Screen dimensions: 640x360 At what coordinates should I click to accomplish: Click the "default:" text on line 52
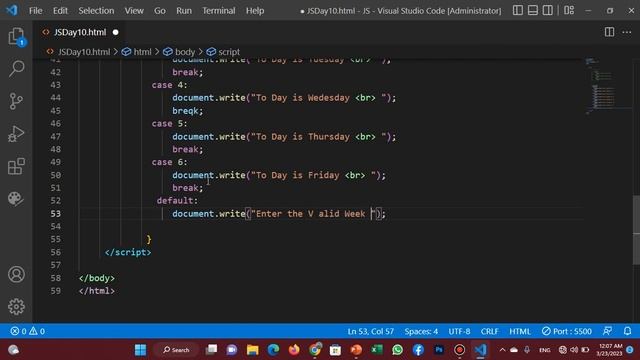[x=177, y=200]
